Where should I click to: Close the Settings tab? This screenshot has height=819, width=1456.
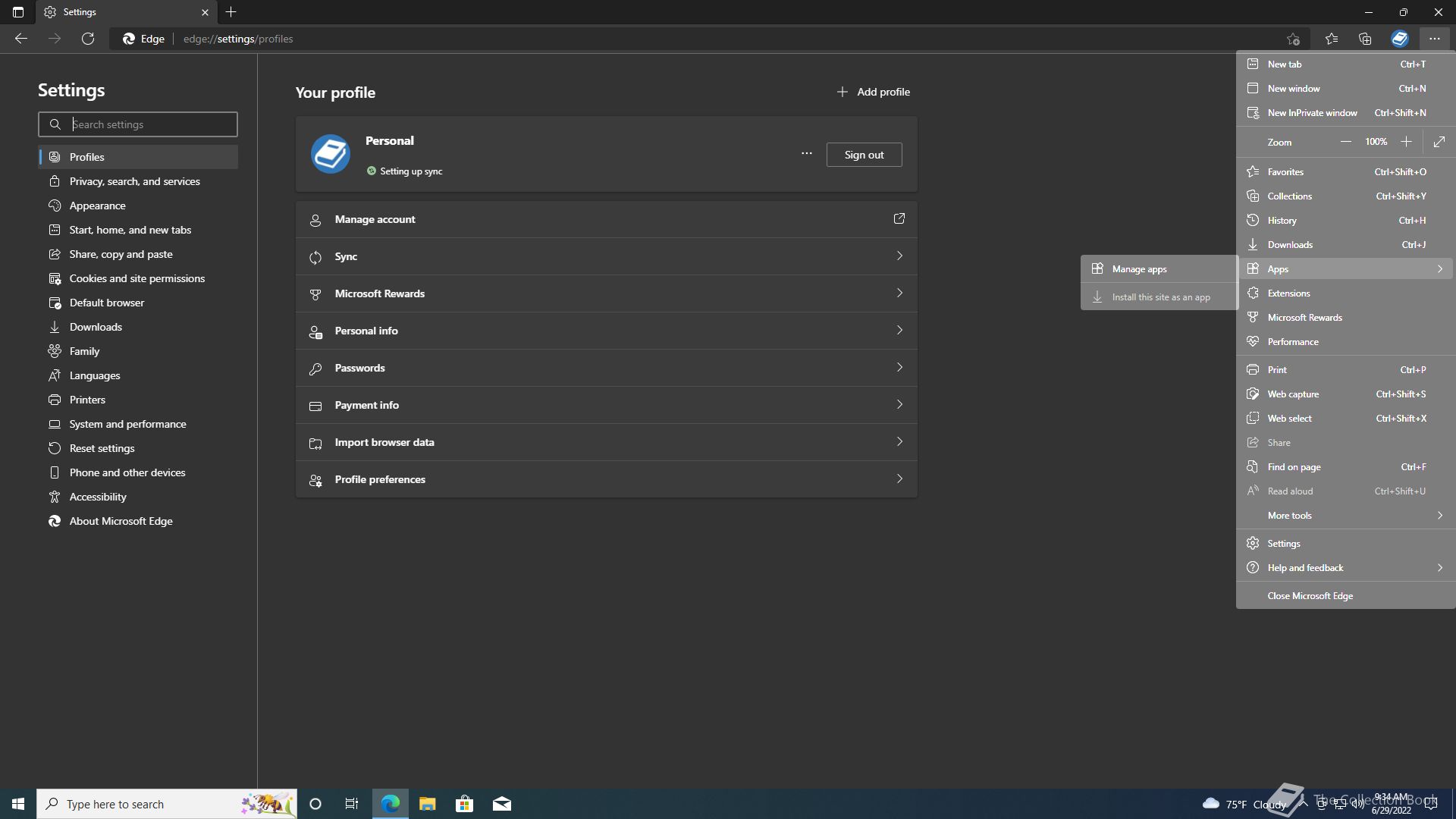205,12
